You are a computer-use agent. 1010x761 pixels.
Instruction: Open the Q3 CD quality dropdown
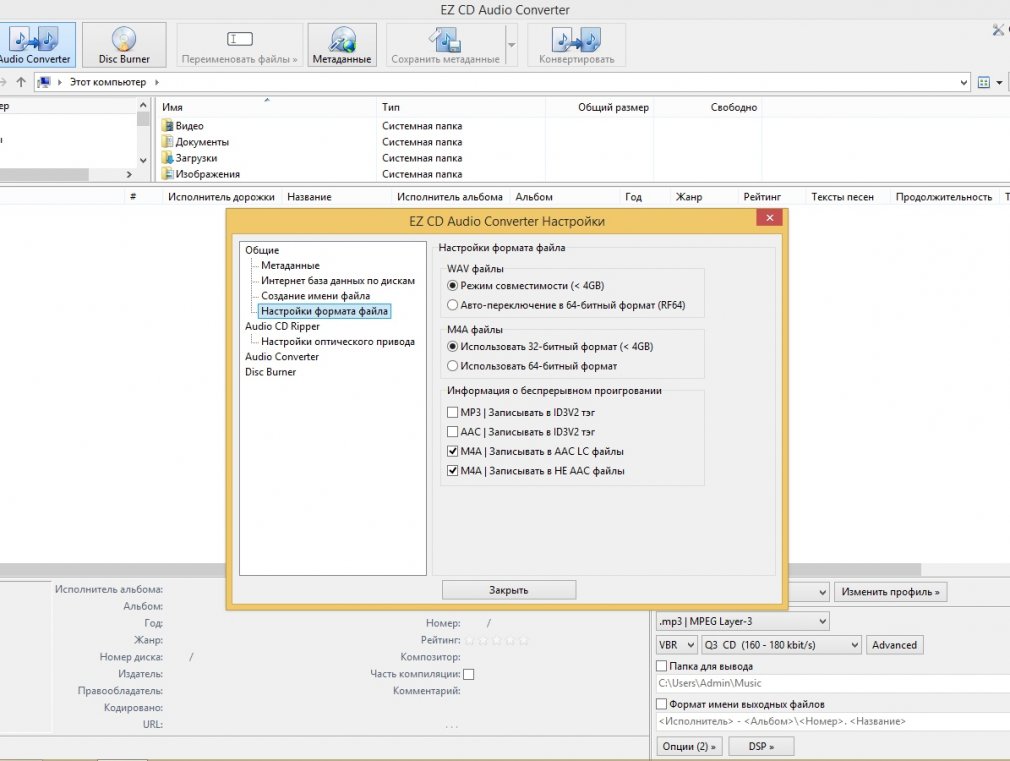click(x=781, y=645)
